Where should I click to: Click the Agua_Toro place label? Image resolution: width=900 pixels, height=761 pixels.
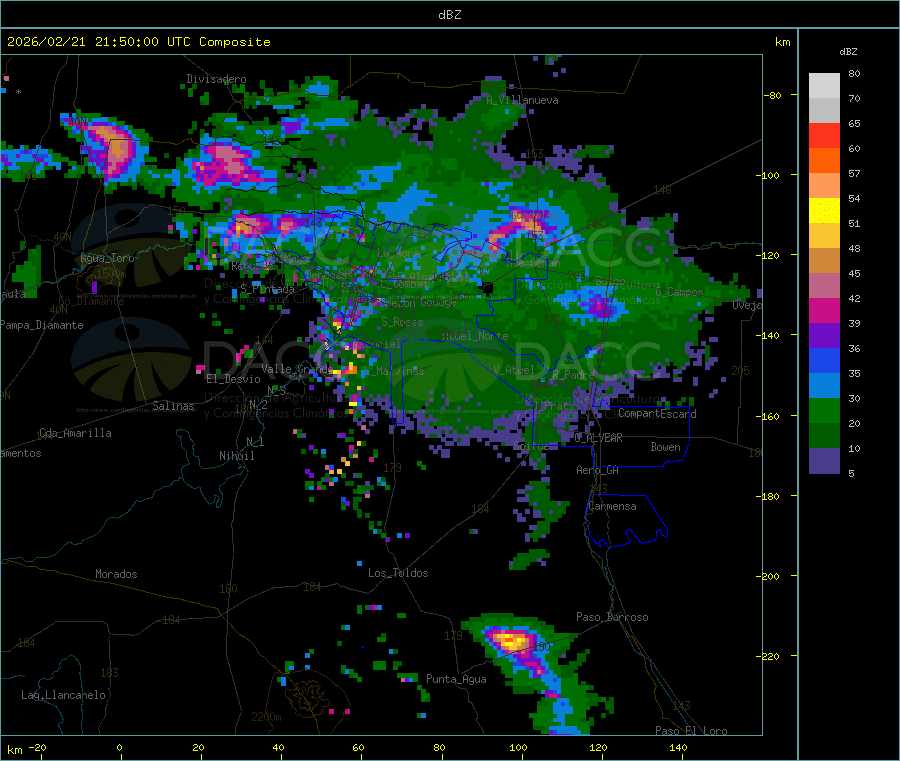point(107,258)
